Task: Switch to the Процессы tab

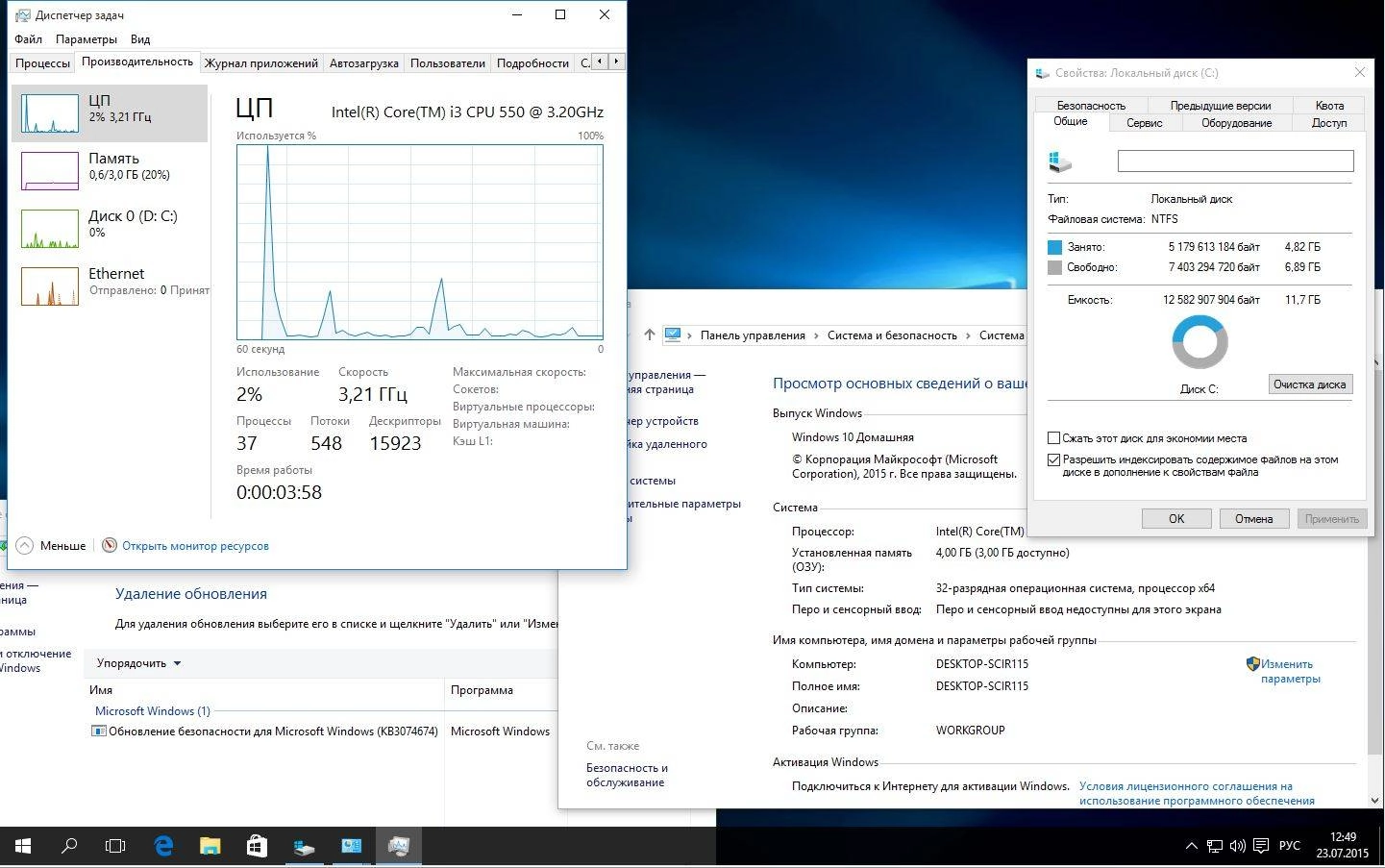Action: tap(42, 62)
